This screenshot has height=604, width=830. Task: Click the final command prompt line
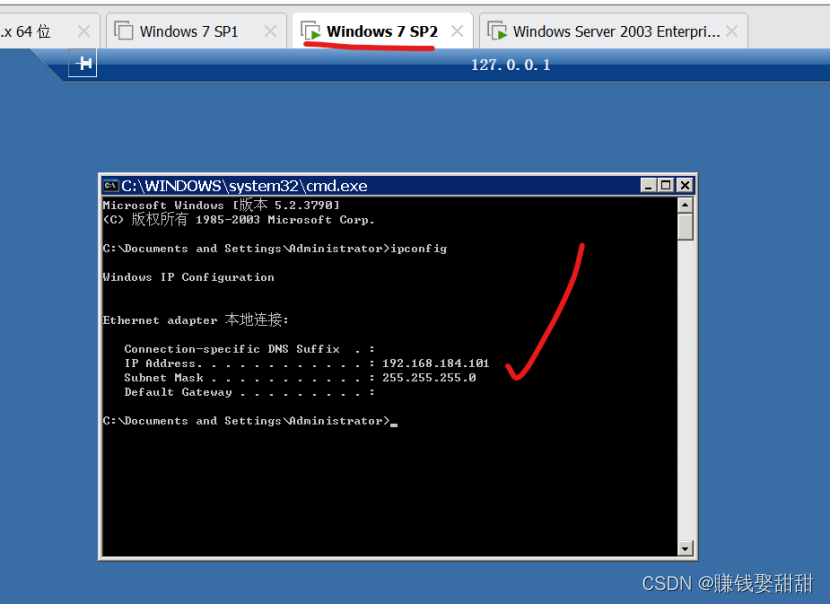click(x=250, y=421)
